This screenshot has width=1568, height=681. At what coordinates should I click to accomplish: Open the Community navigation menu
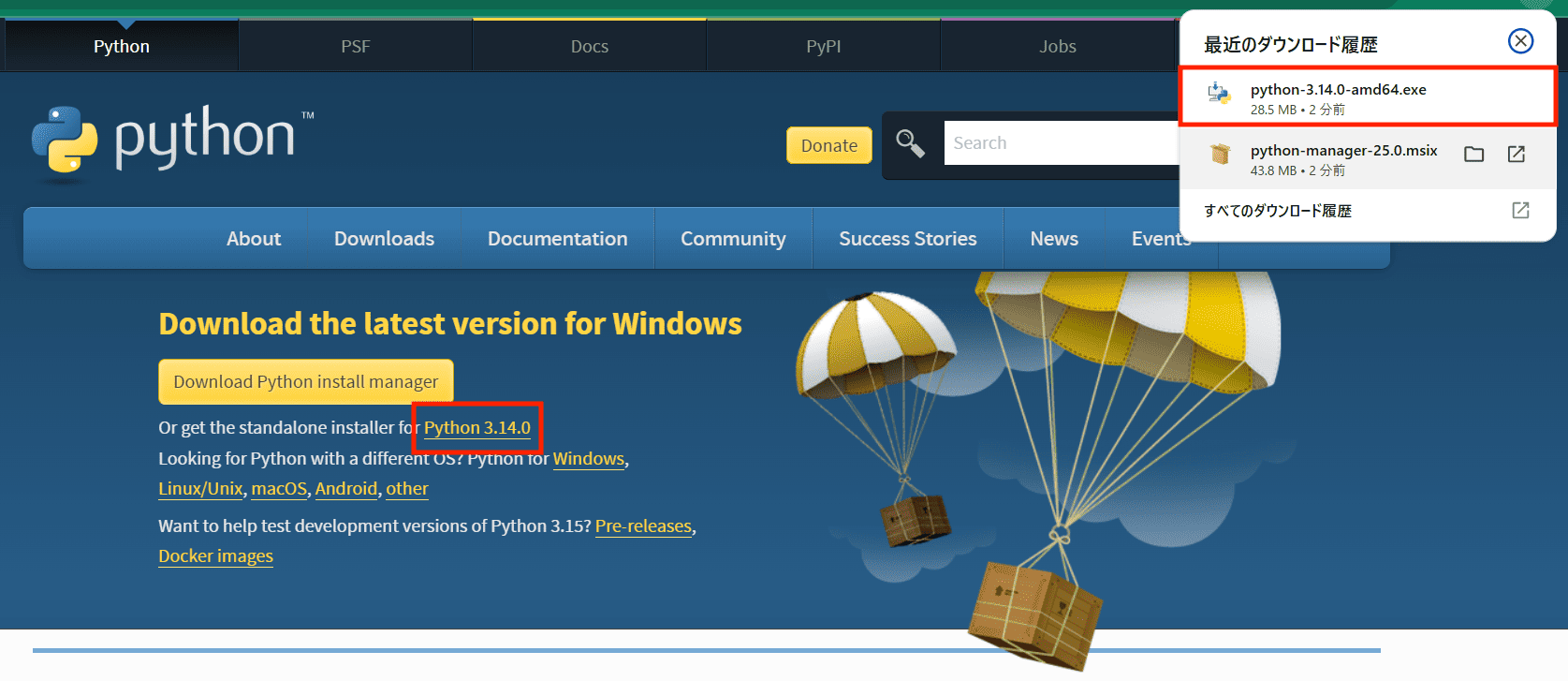point(733,239)
